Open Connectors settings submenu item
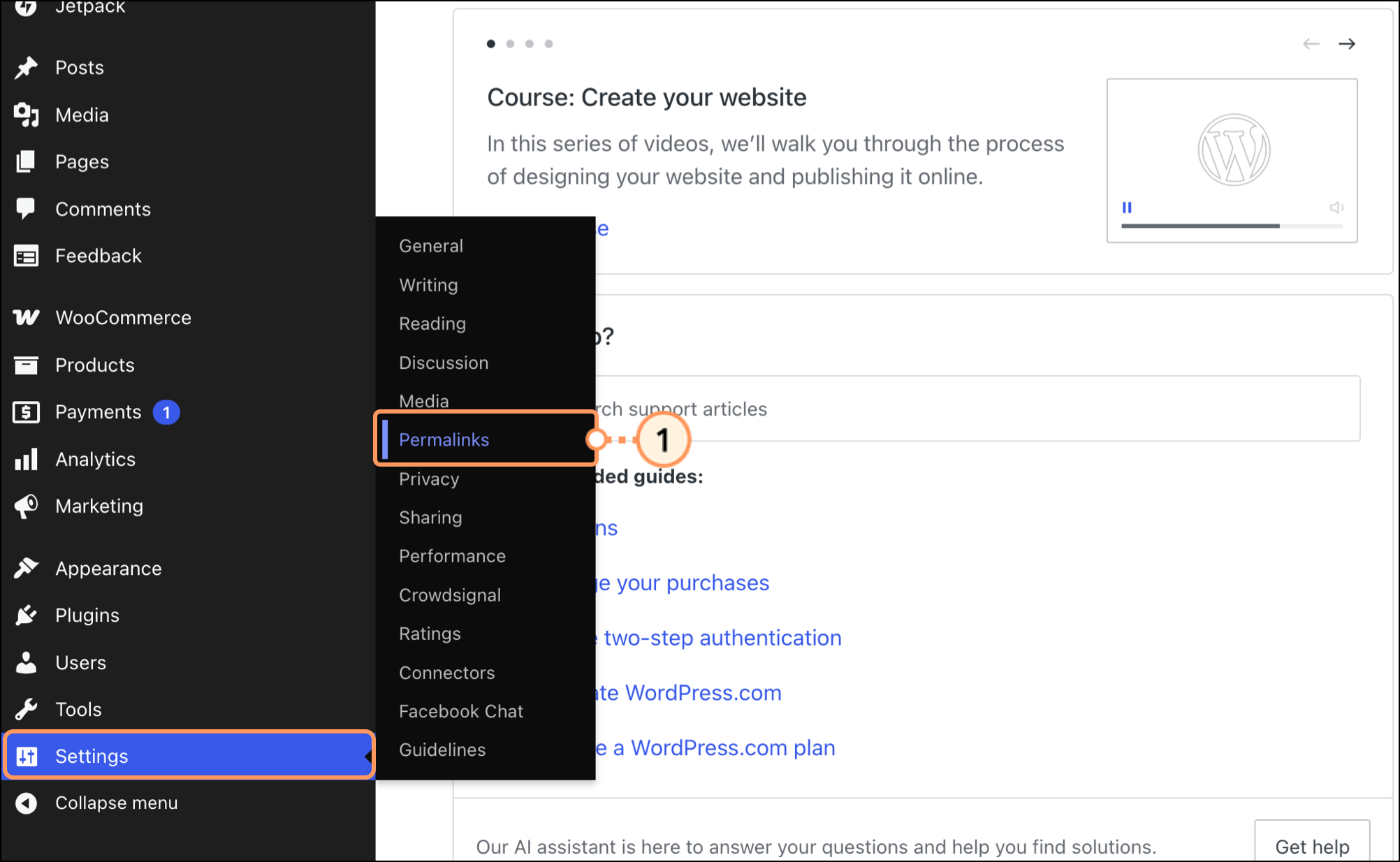 446,673
